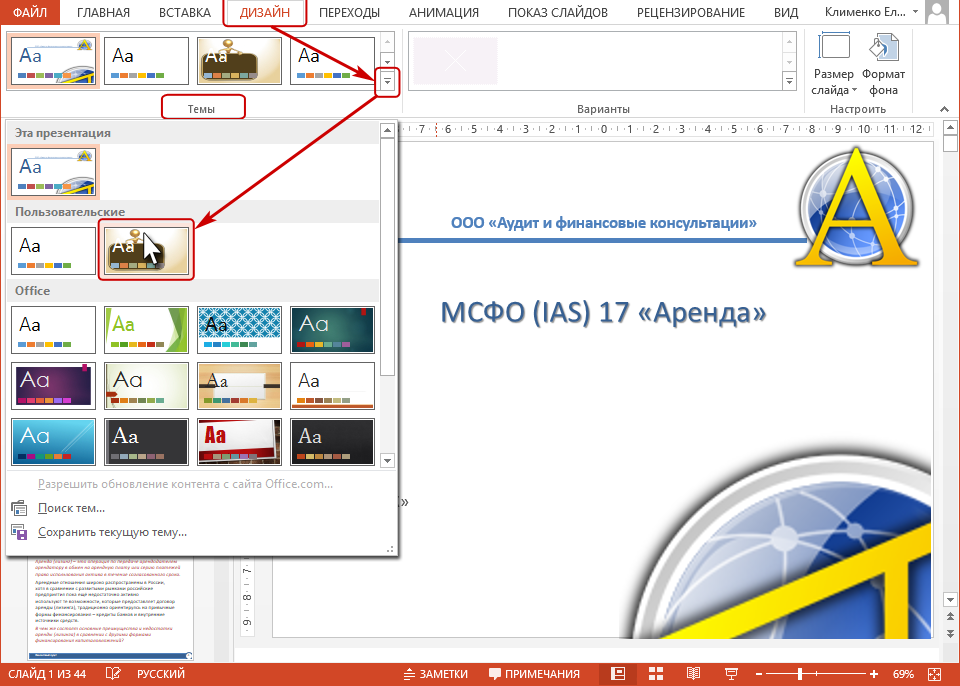Apply the dark teal Ion theme
The width and height of the screenshot is (960, 686).
332,330
